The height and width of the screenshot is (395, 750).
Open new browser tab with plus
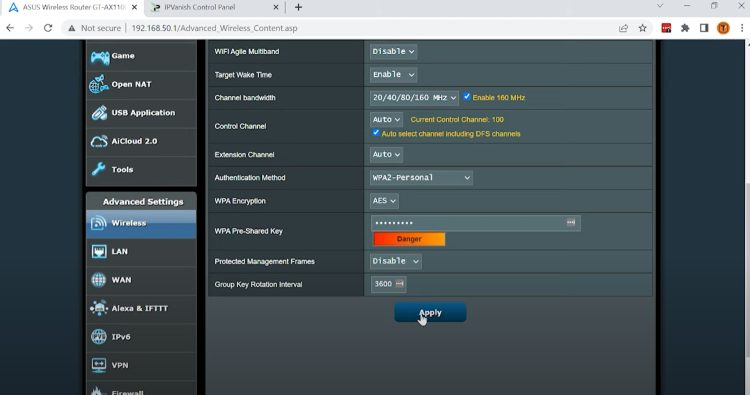tap(298, 7)
